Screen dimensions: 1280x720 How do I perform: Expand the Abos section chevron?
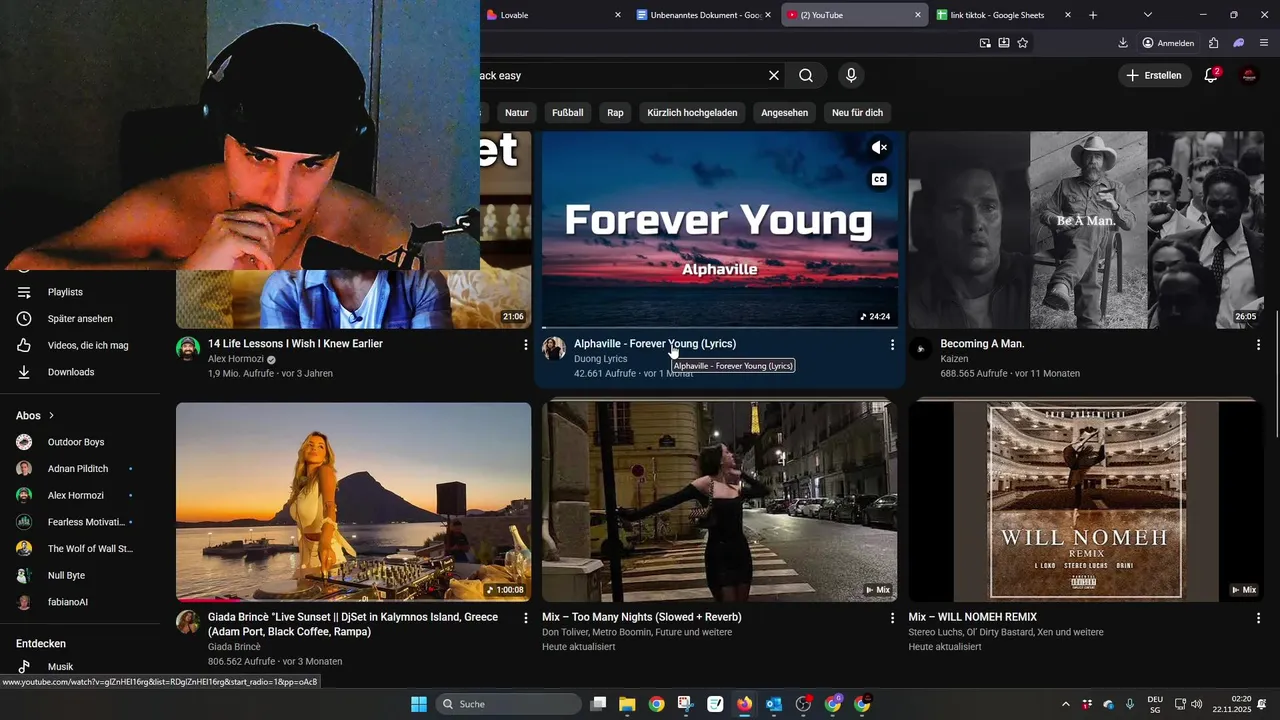coord(52,415)
